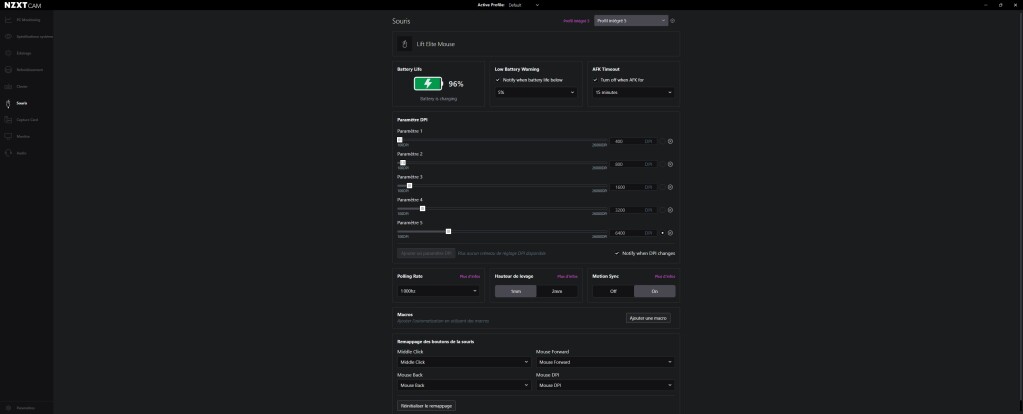Image resolution: width=1023 pixels, height=414 pixels.
Task: Open Hauteur de levage Plus d'infos link
Action: [x=567, y=276]
